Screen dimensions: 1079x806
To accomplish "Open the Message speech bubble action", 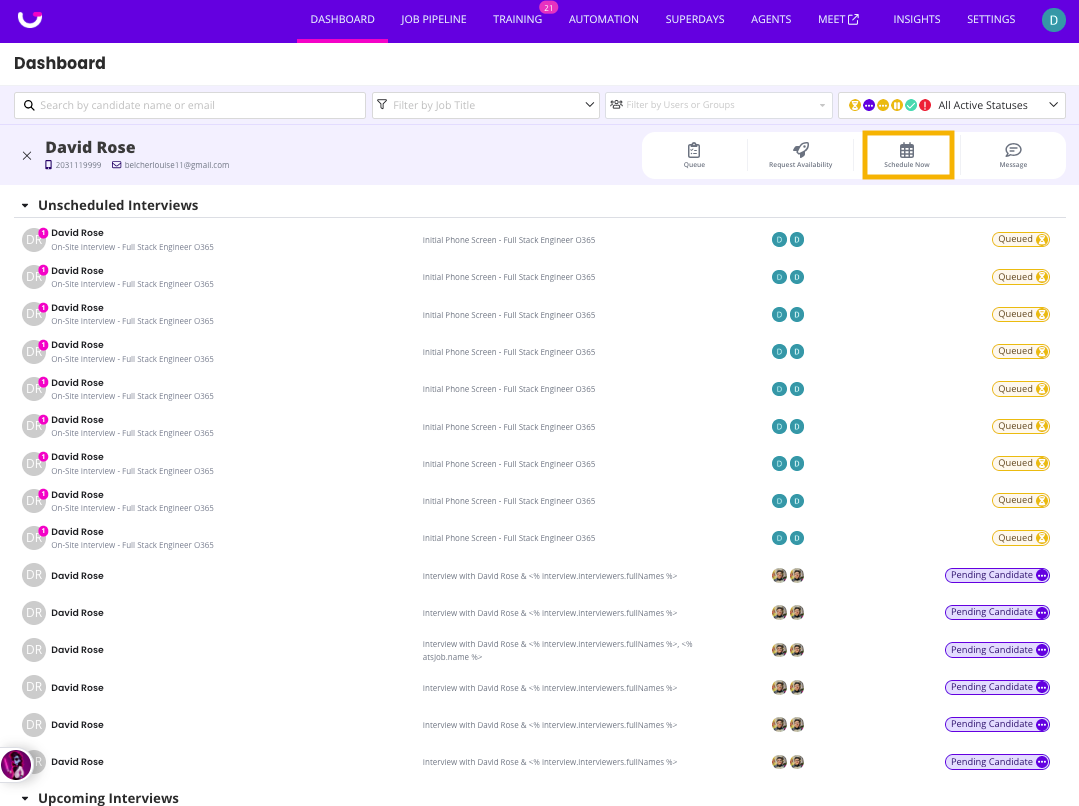I will (1013, 150).
